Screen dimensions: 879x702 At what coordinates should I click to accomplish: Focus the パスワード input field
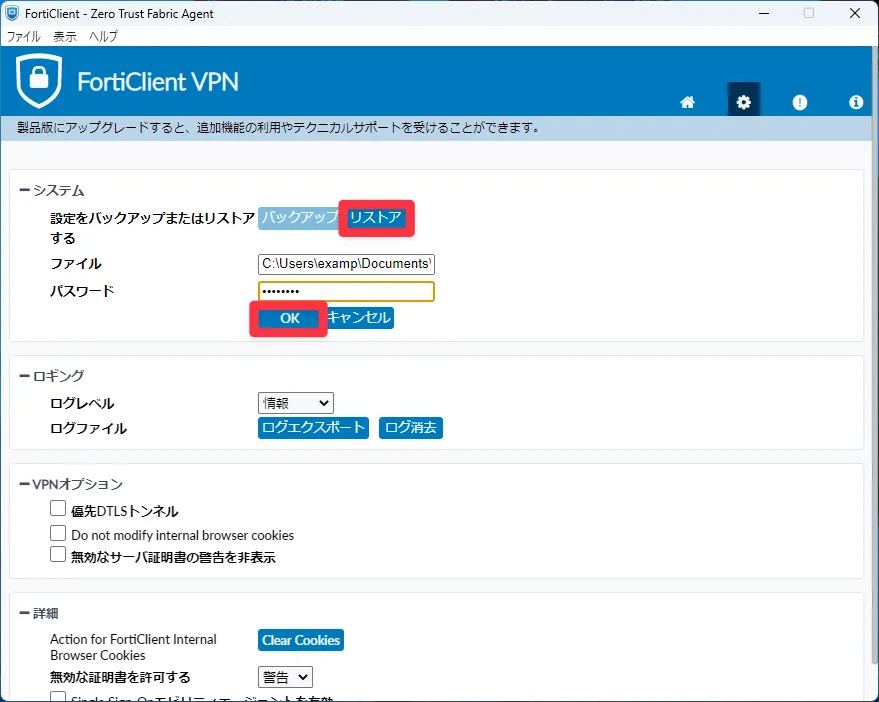click(346, 291)
